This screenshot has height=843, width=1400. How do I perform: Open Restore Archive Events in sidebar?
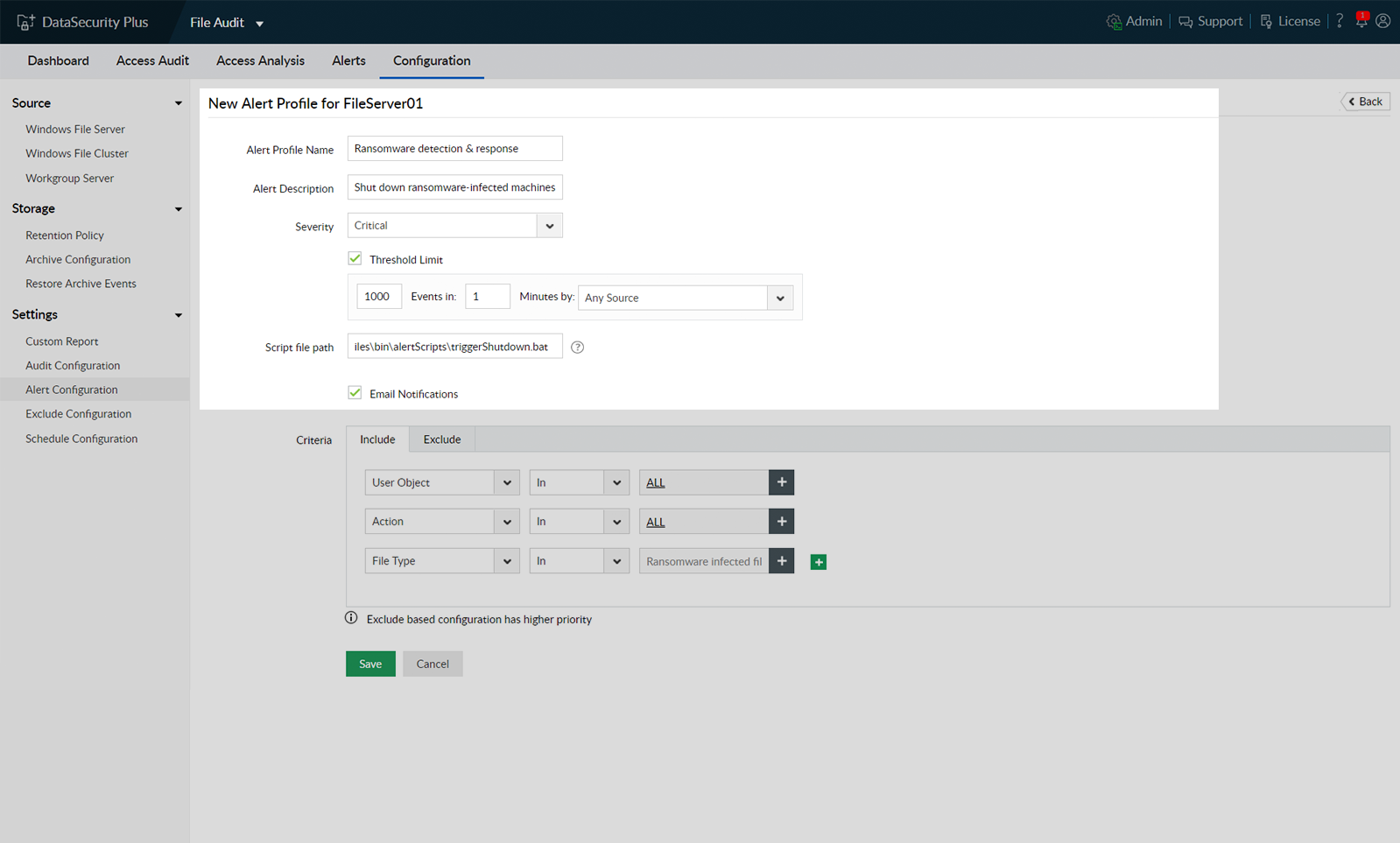click(81, 284)
